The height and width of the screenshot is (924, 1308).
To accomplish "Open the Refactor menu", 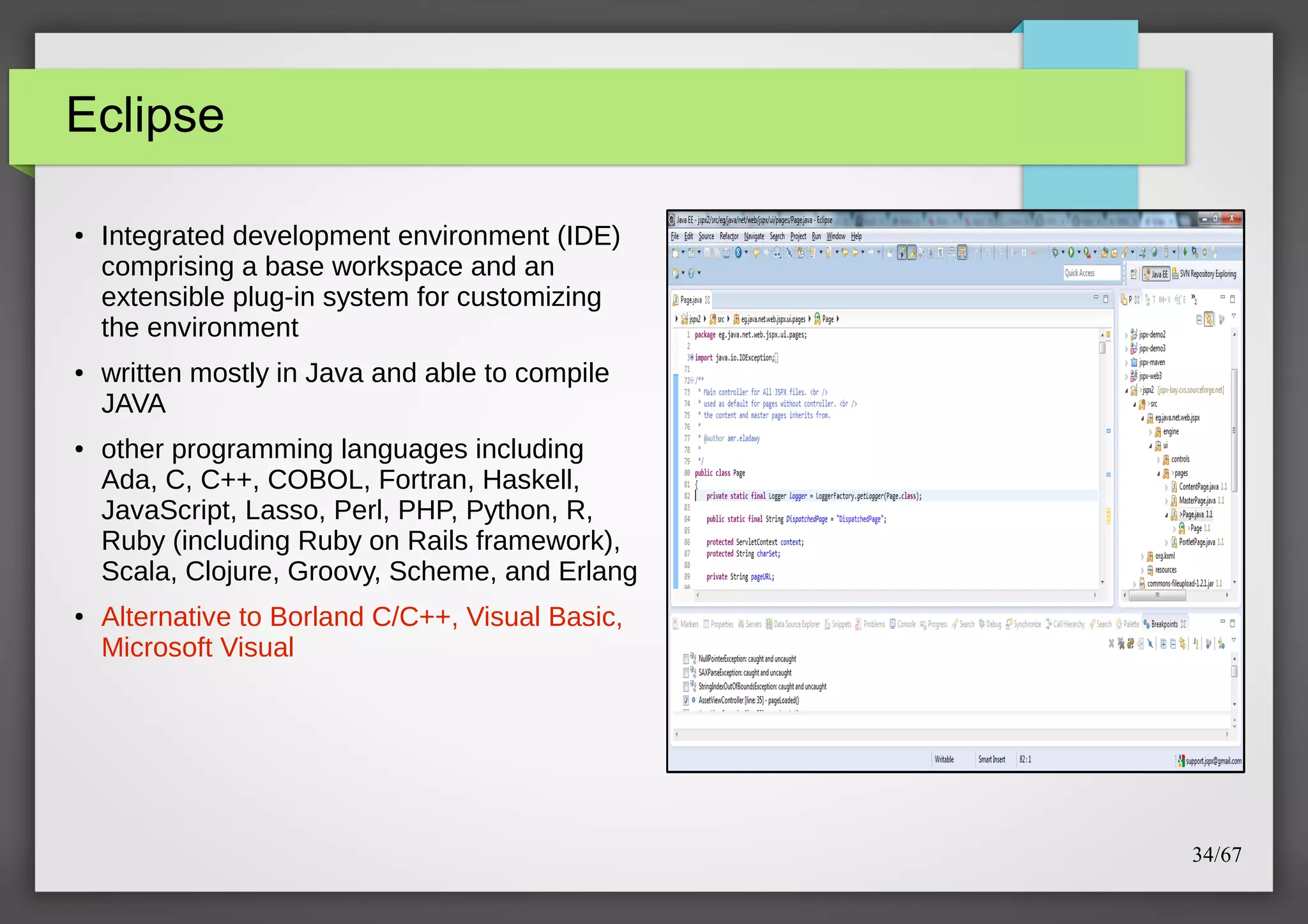I will (x=729, y=236).
